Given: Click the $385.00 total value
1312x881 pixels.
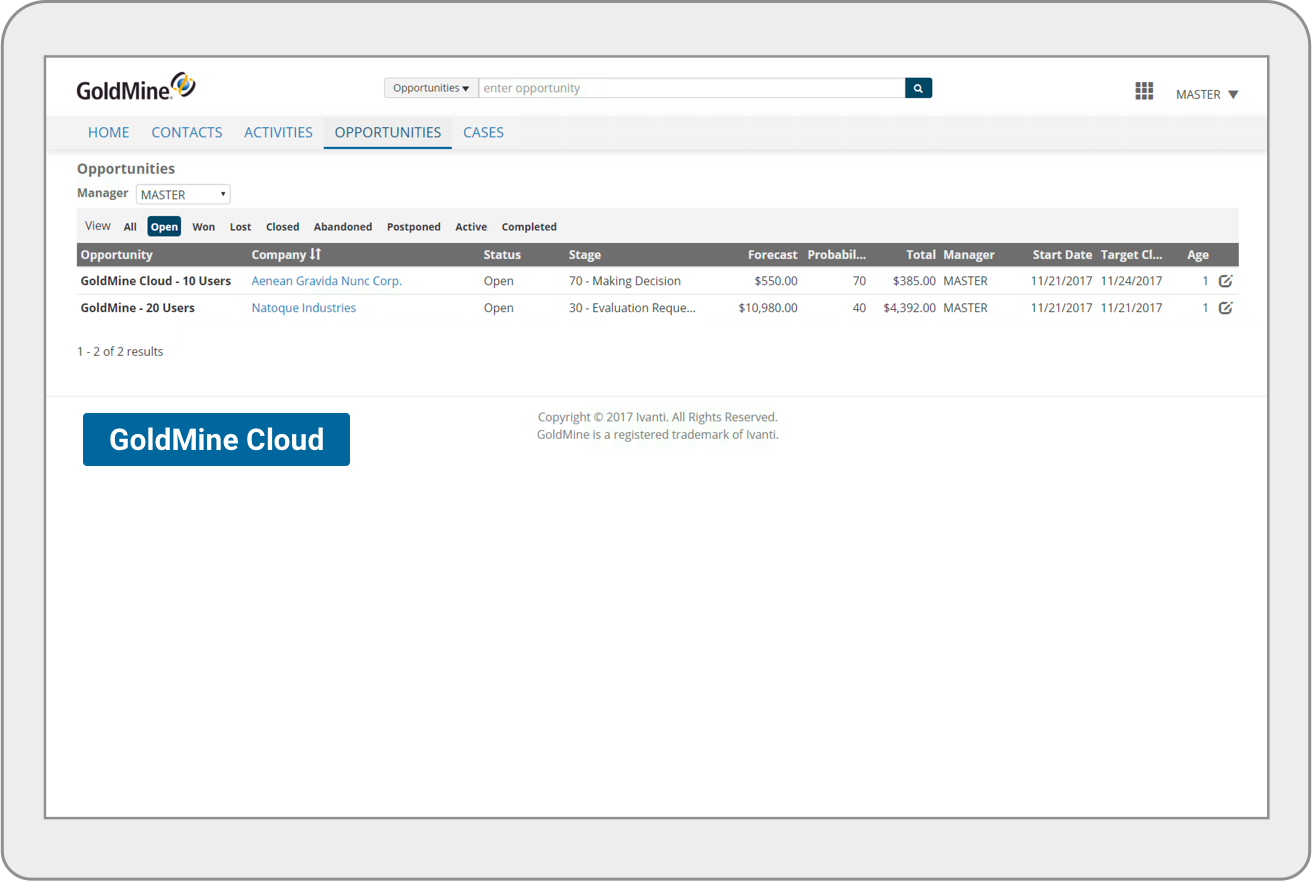Looking at the screenshot, I should click(x=914, y=281).
